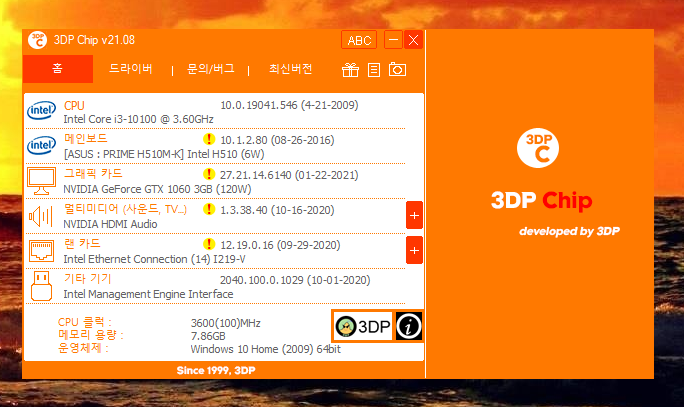This screenshot has height=407, width=684.
Task: Click the network card icon for 랜 카드
Action: [41, 251]
